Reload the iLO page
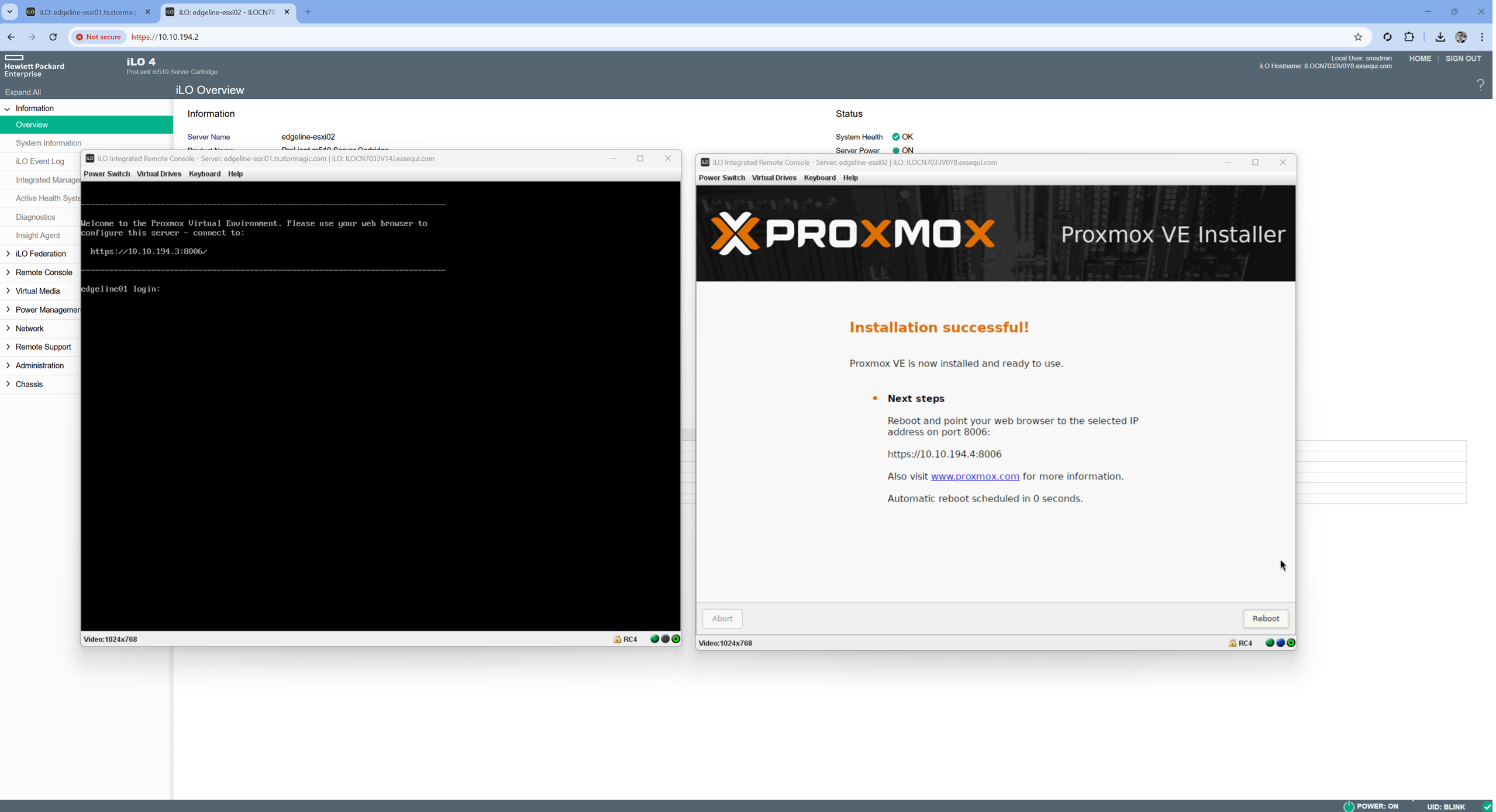 [53, 37]
